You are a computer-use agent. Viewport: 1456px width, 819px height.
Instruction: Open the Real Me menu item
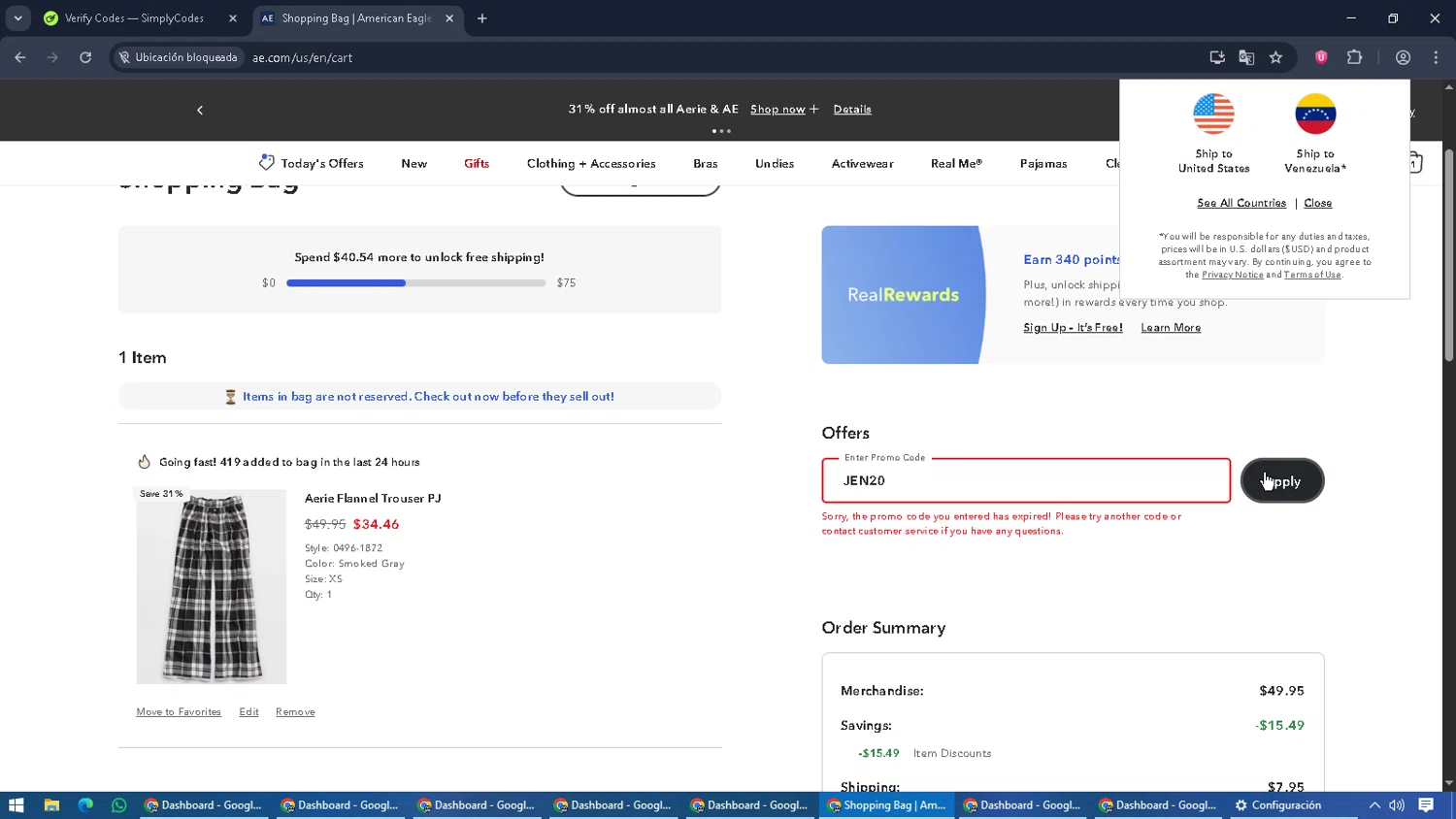(956, 163)
